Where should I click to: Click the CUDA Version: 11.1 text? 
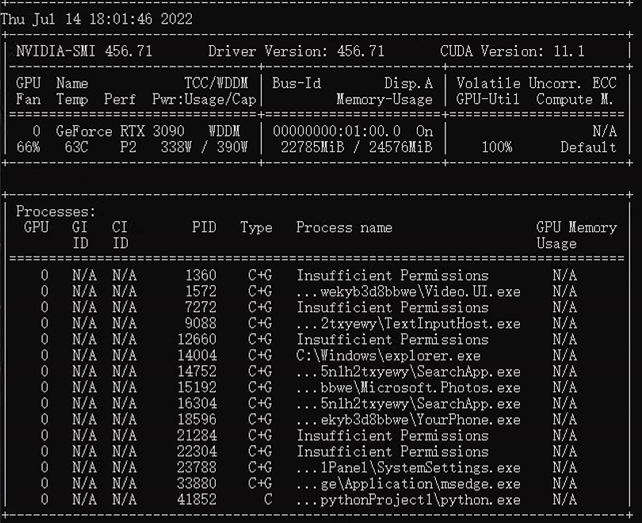click(513, 50)
